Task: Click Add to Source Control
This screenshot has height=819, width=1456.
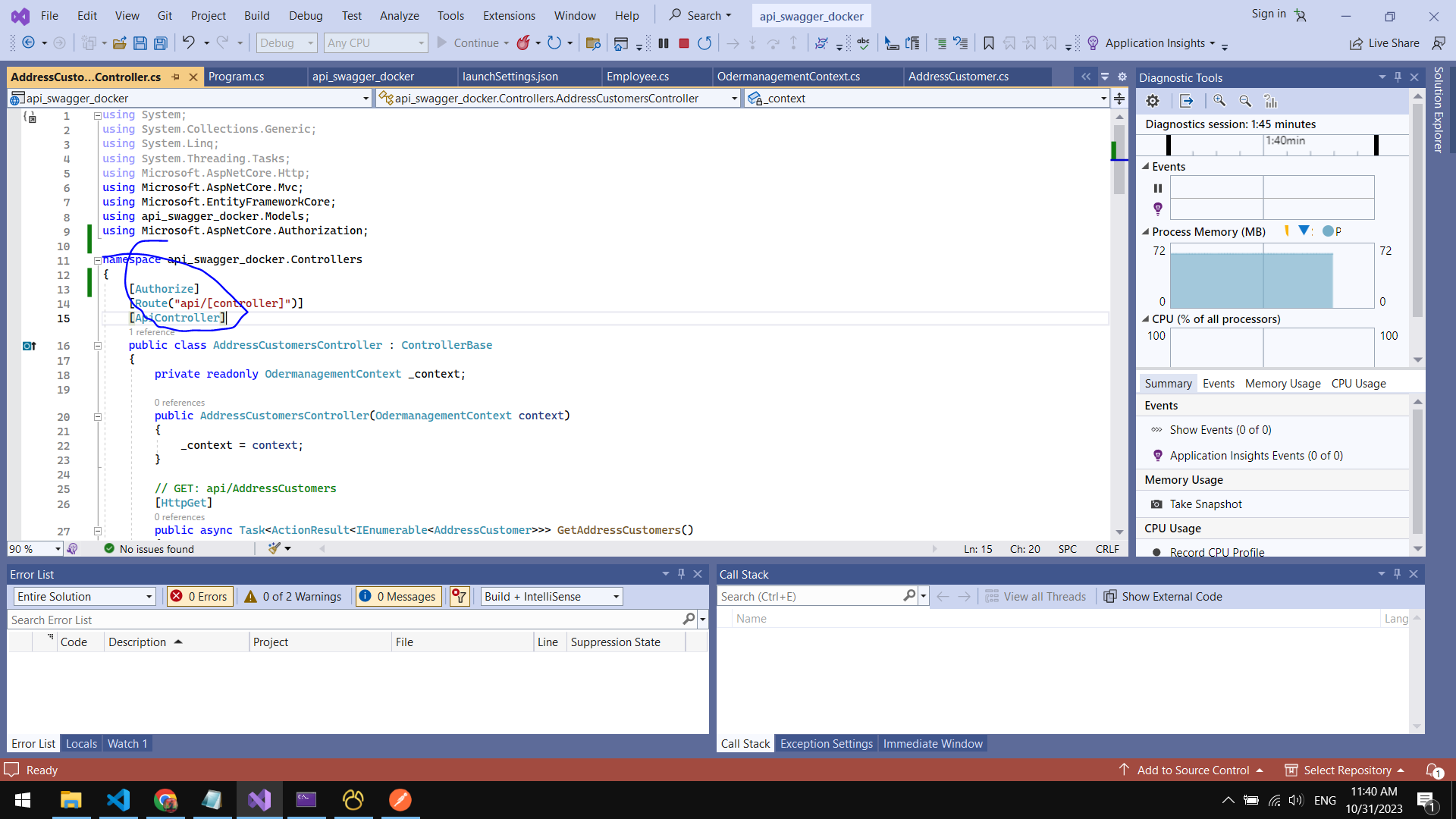Action: click(1192, 770)
